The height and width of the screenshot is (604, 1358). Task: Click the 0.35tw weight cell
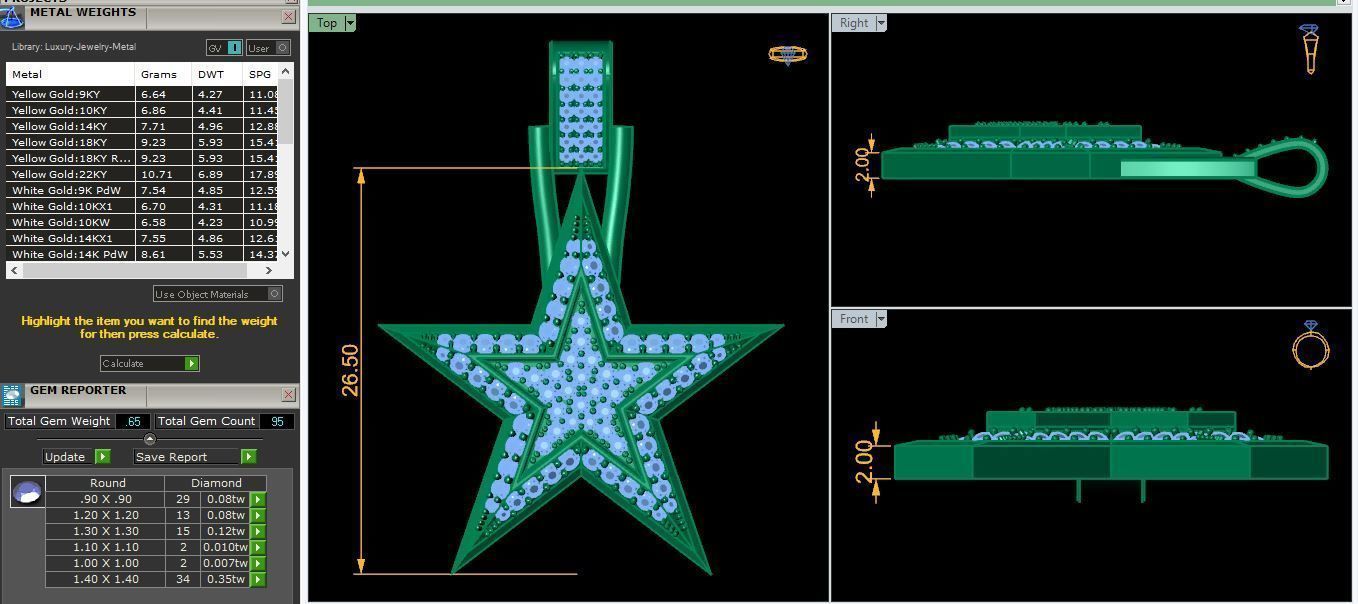pos(226,579)
